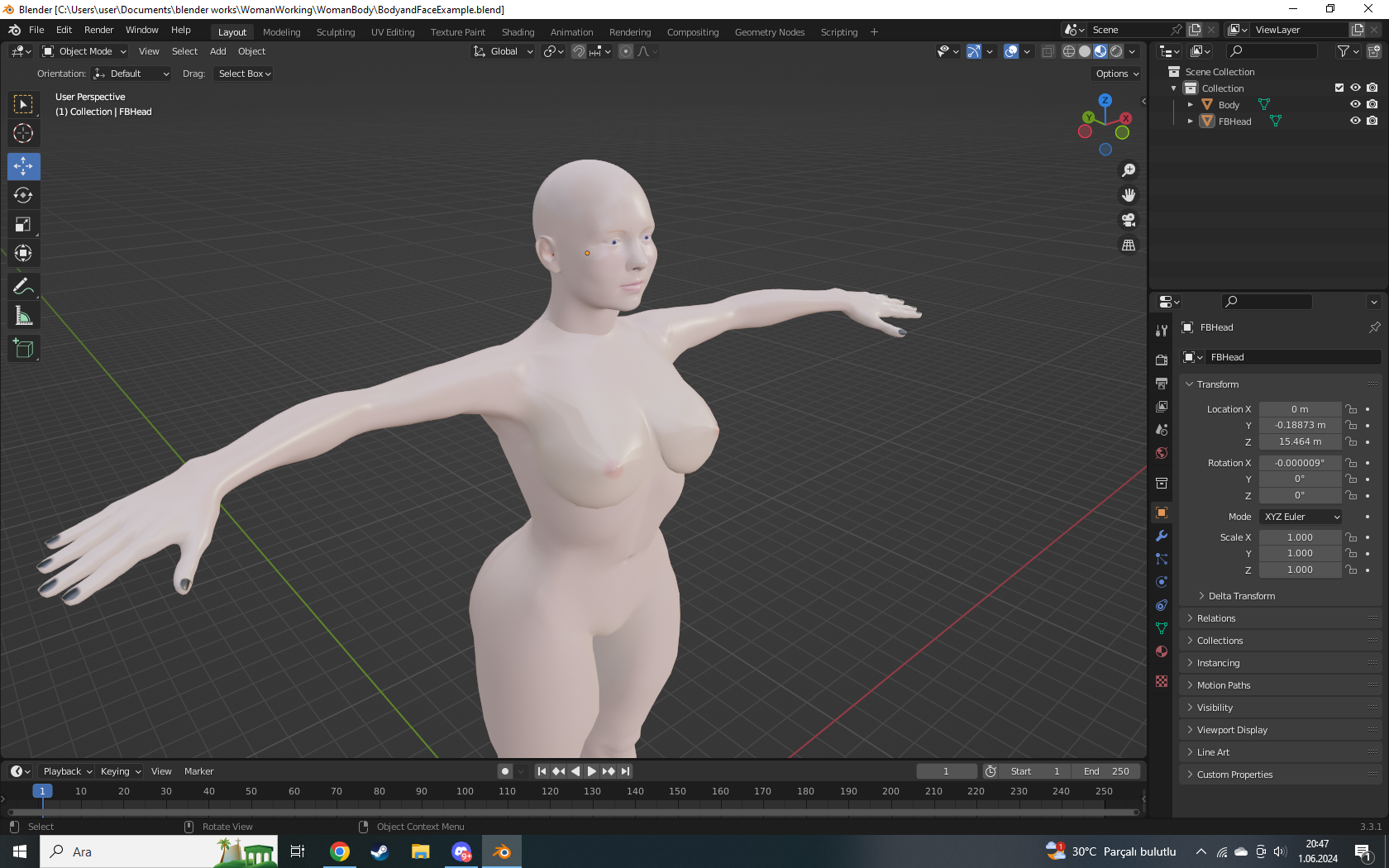
Task: Open the Playback popover
Action: click(x=67, y=771)
